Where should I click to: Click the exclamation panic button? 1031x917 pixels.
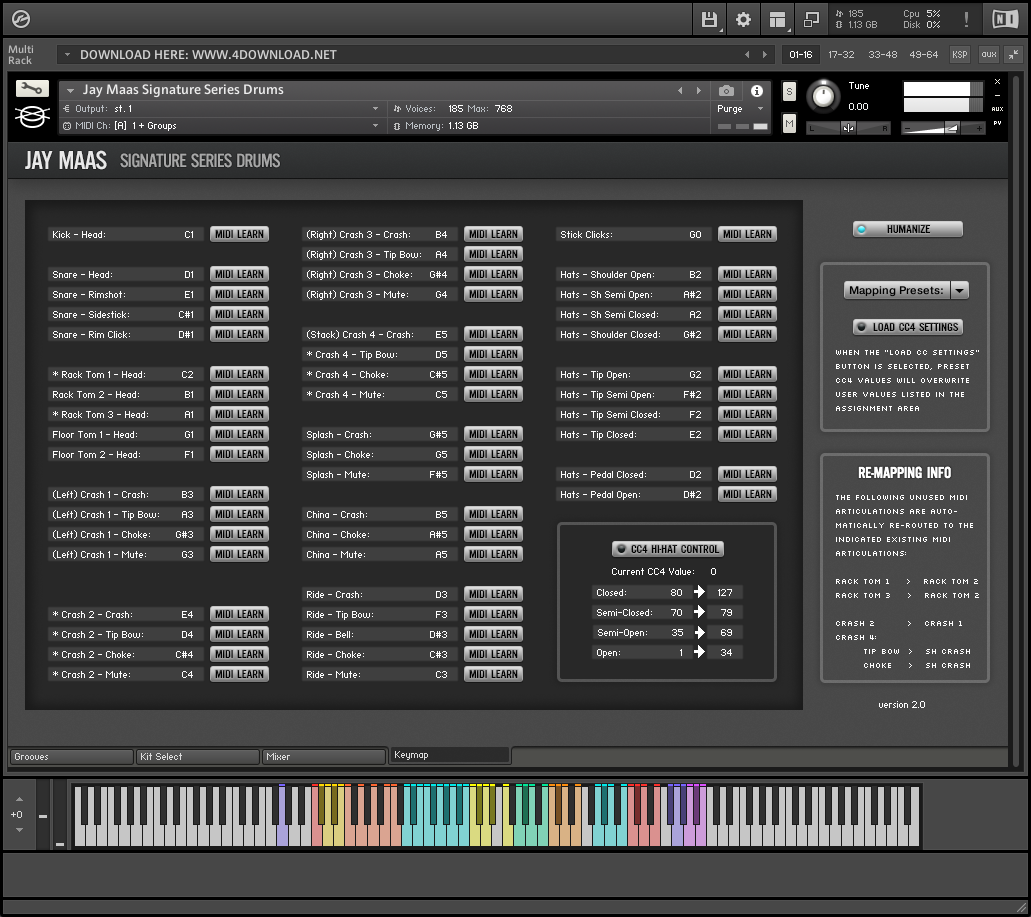[966, 20]
